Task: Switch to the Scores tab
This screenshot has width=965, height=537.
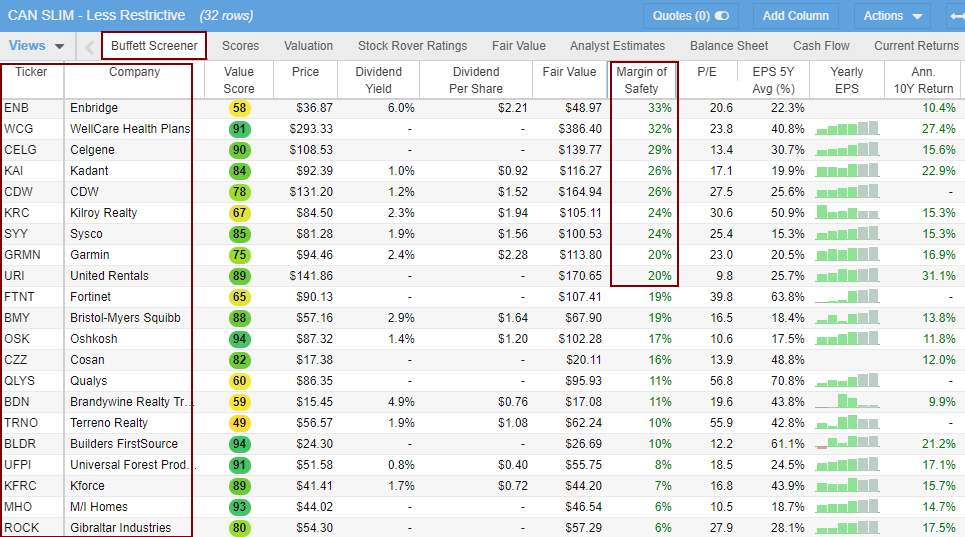Action: click(x=240, y=46)
